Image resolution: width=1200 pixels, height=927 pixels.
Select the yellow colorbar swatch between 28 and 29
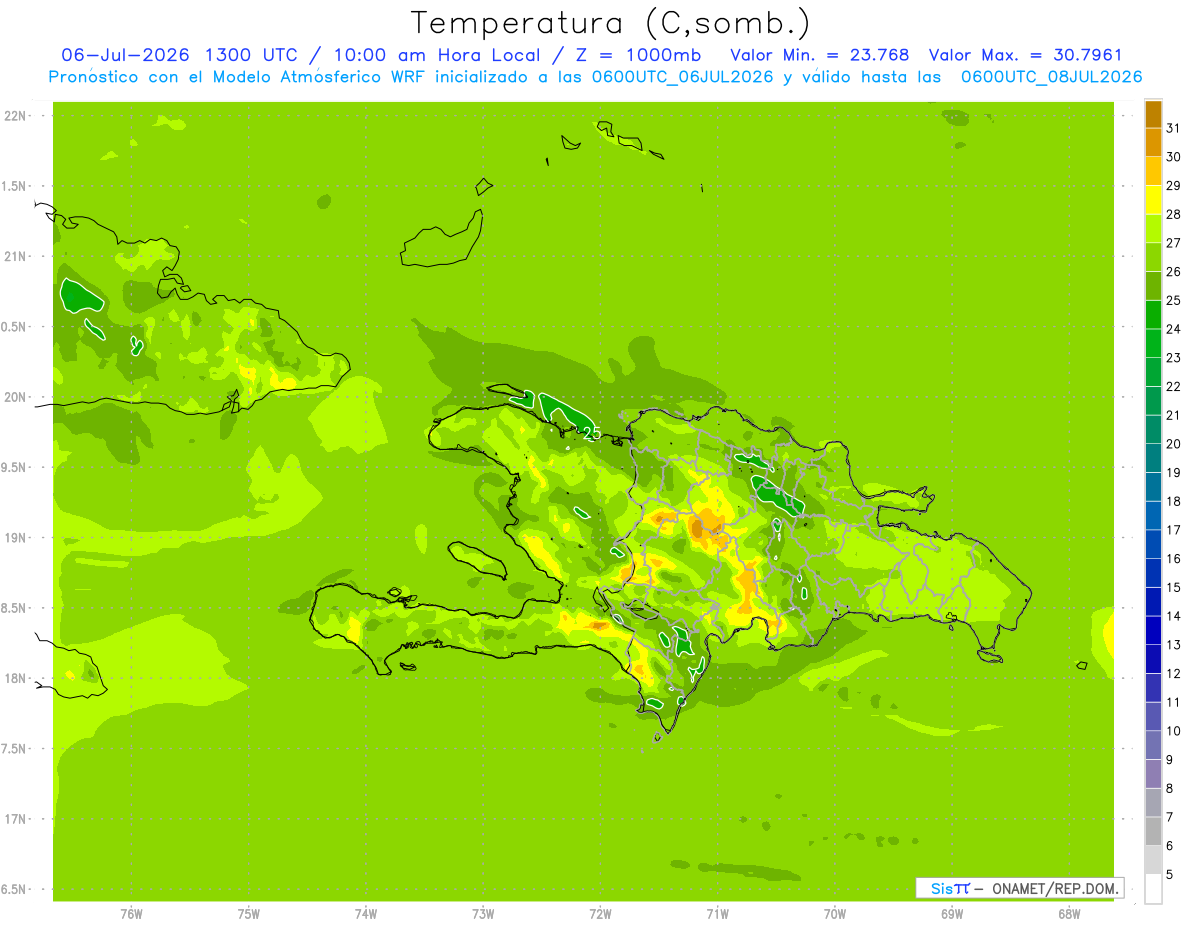(1153, 200)
